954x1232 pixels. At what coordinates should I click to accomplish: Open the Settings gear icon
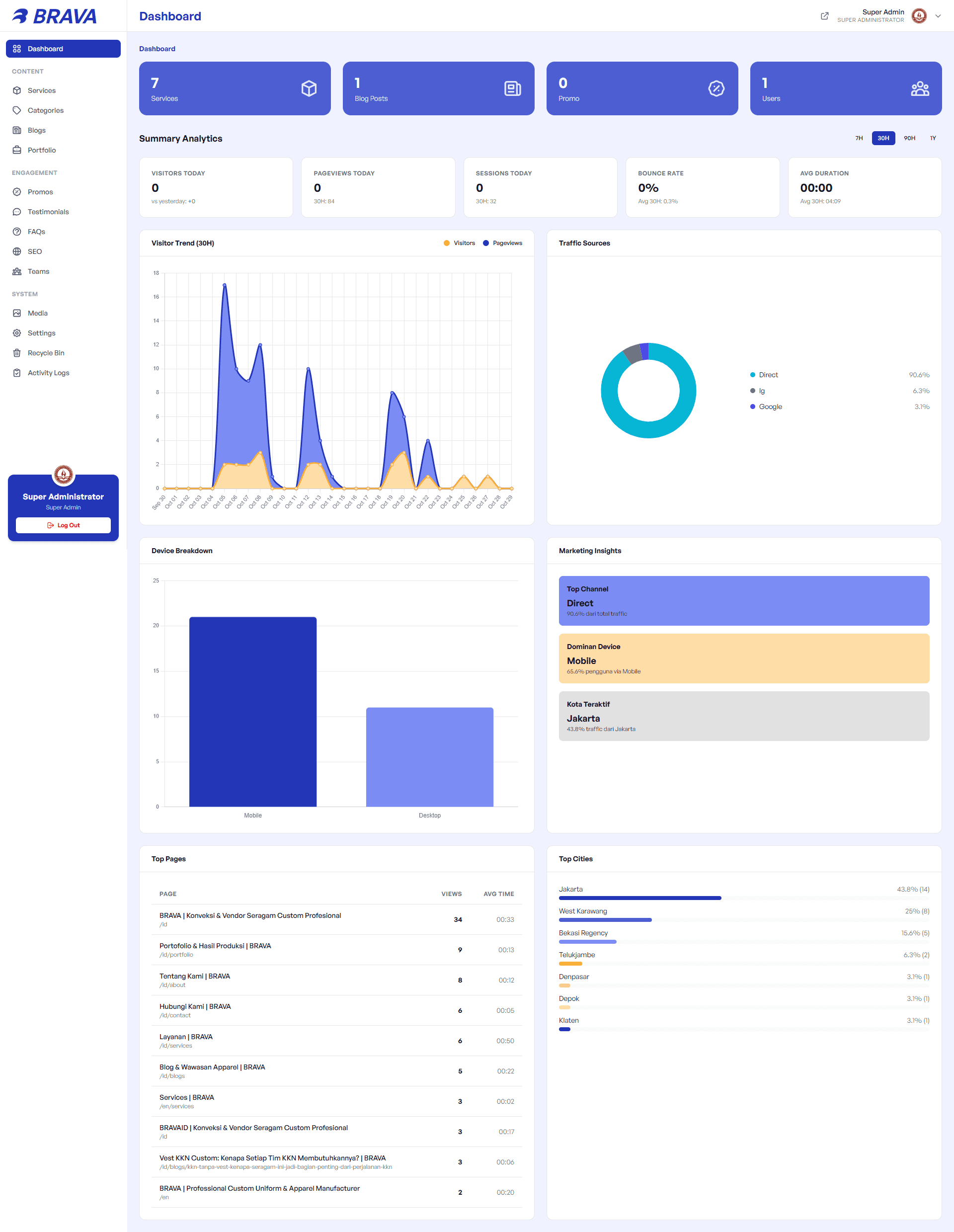[x=17, y=333]
